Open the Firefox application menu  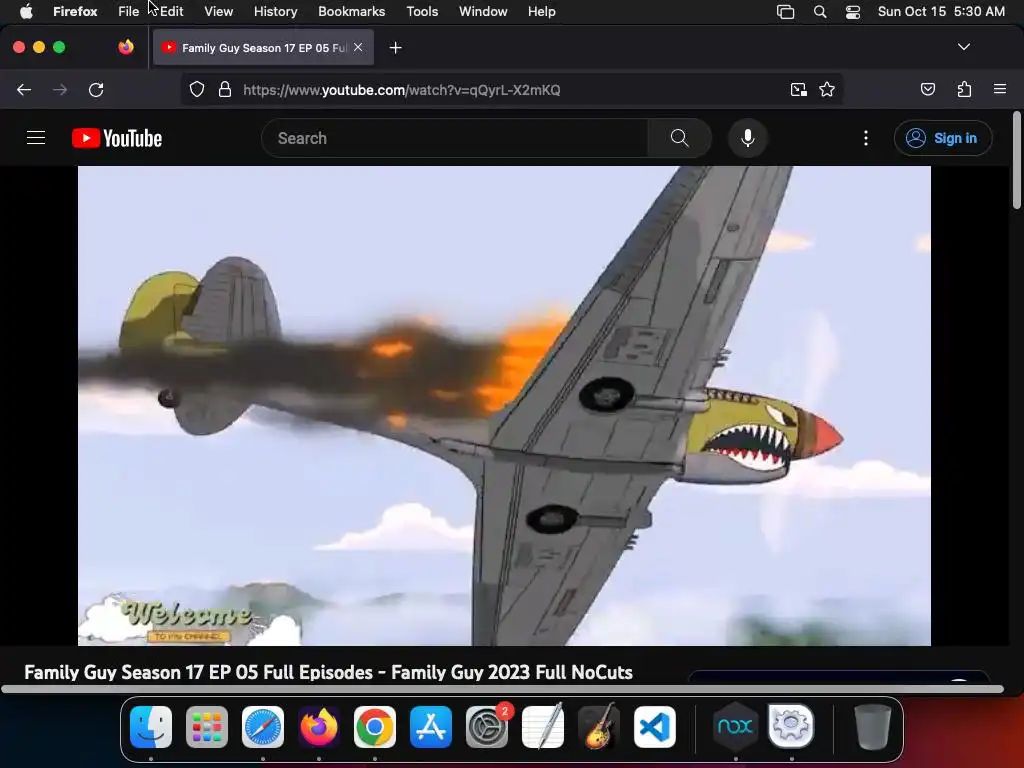tap(75, 11)
